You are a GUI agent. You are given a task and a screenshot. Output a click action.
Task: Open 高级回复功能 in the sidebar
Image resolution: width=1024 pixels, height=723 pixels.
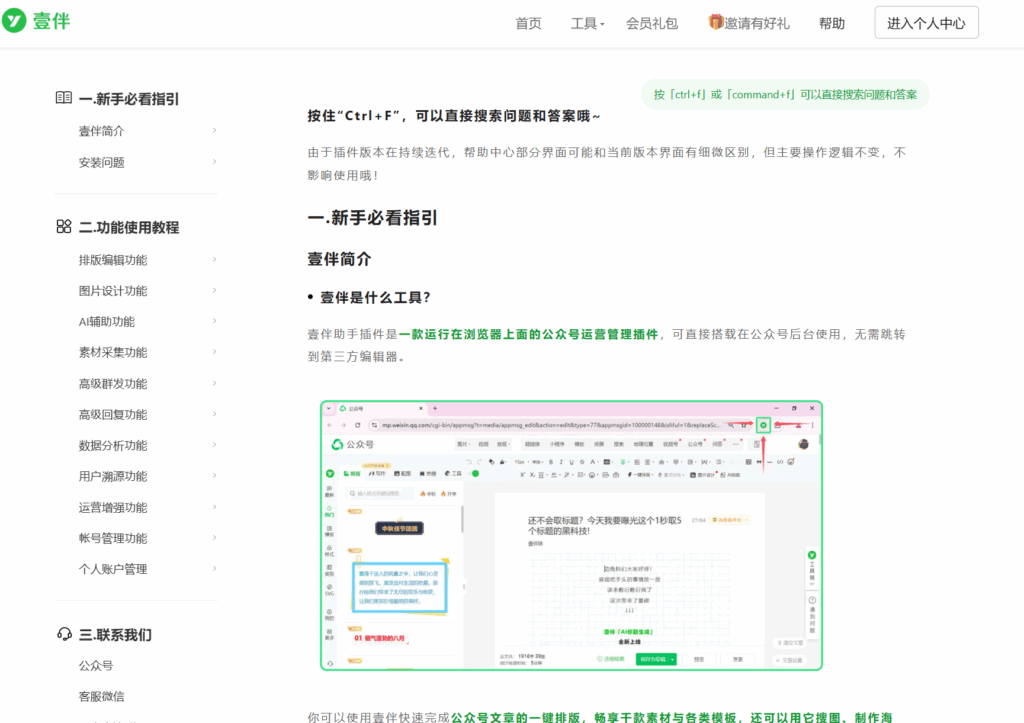click(113, 414)
